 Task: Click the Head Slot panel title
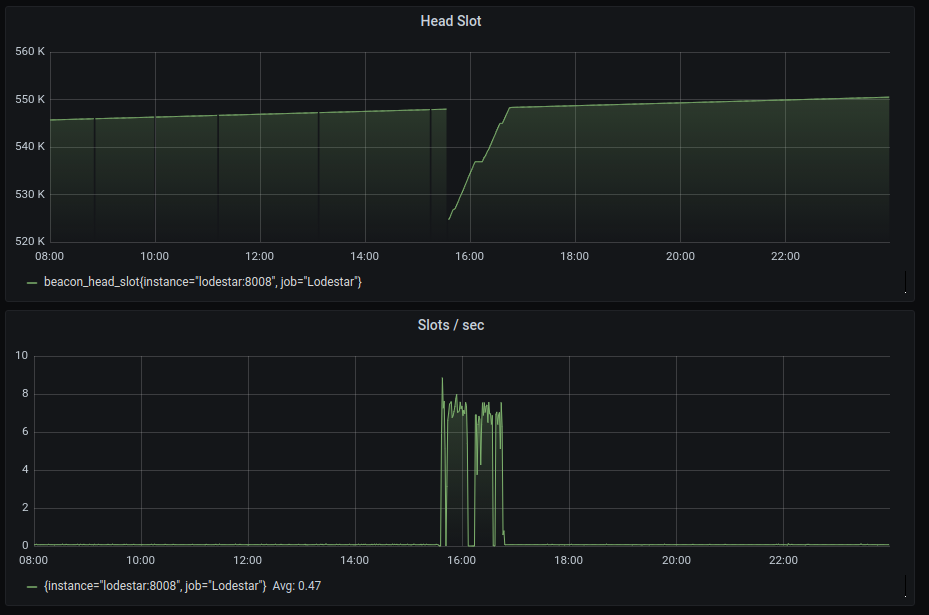pos(452,21)
